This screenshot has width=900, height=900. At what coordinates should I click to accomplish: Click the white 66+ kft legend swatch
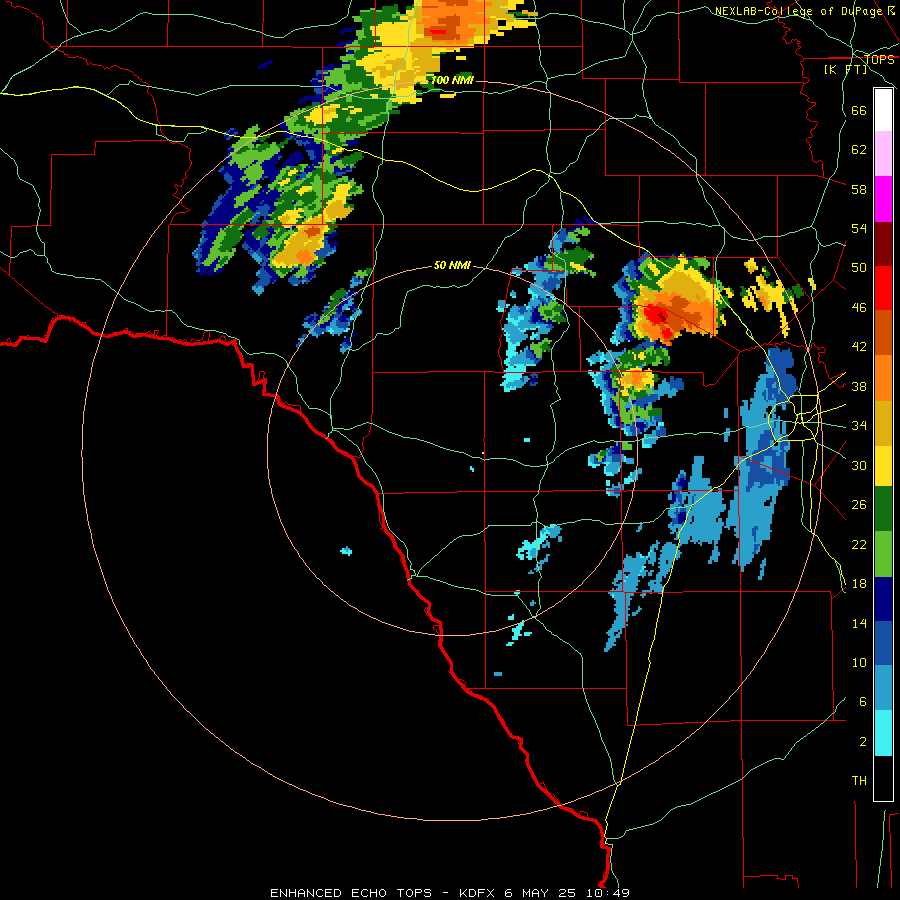click(x=883, y=110)
